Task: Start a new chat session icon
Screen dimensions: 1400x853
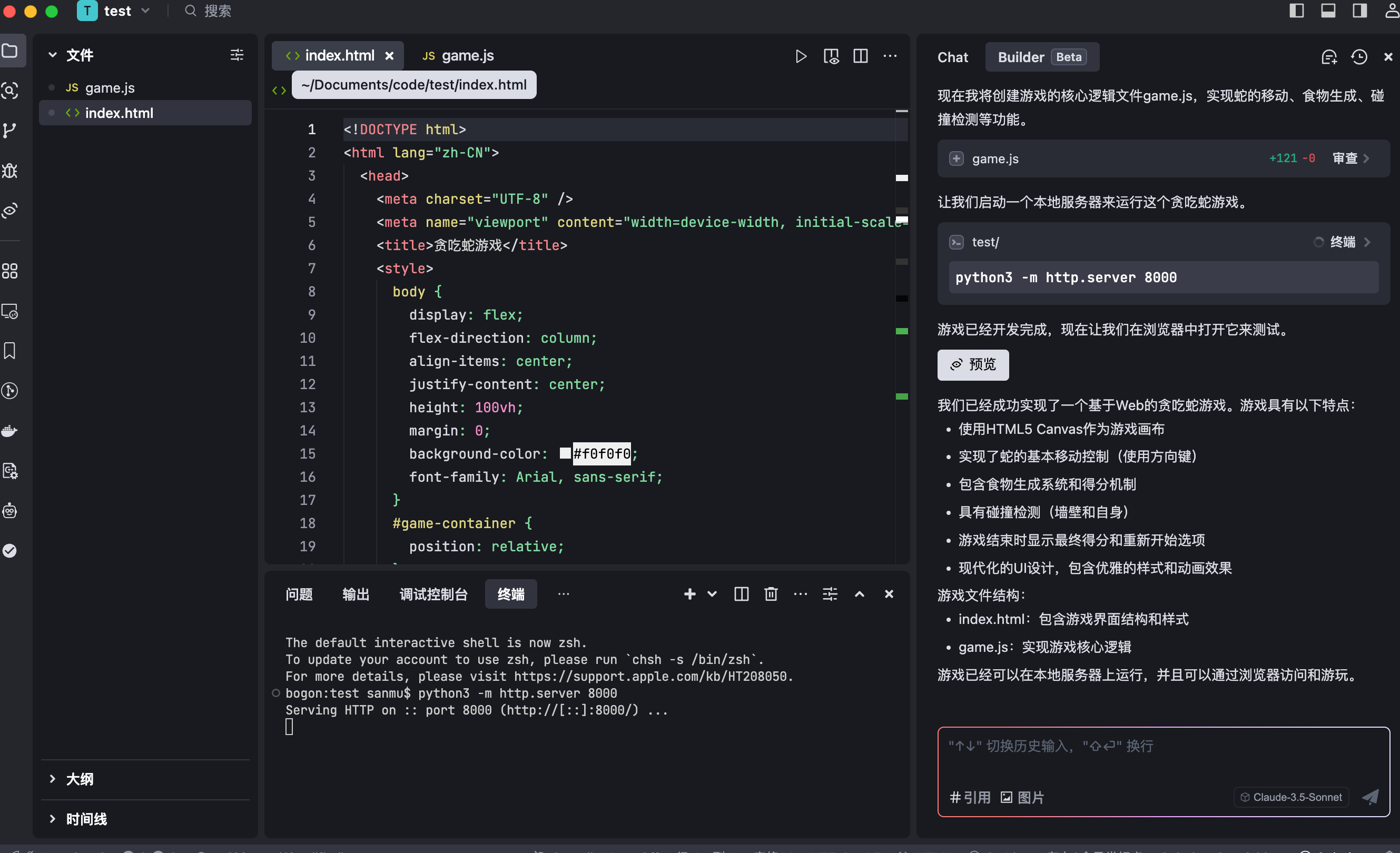Action: pos(1329,57)
